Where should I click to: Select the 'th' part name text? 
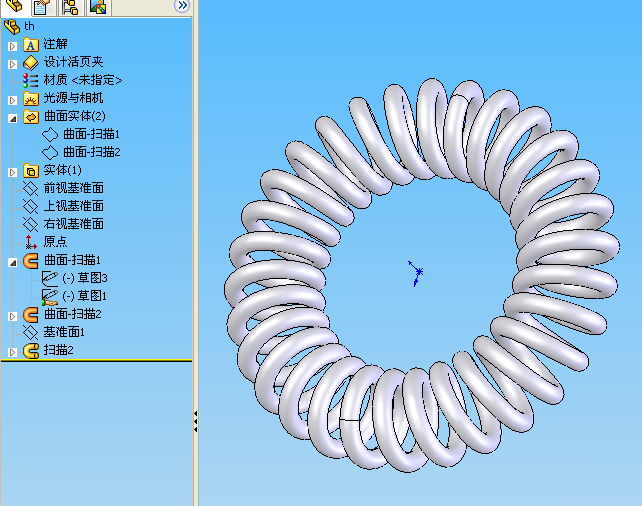tap(29, 27)
